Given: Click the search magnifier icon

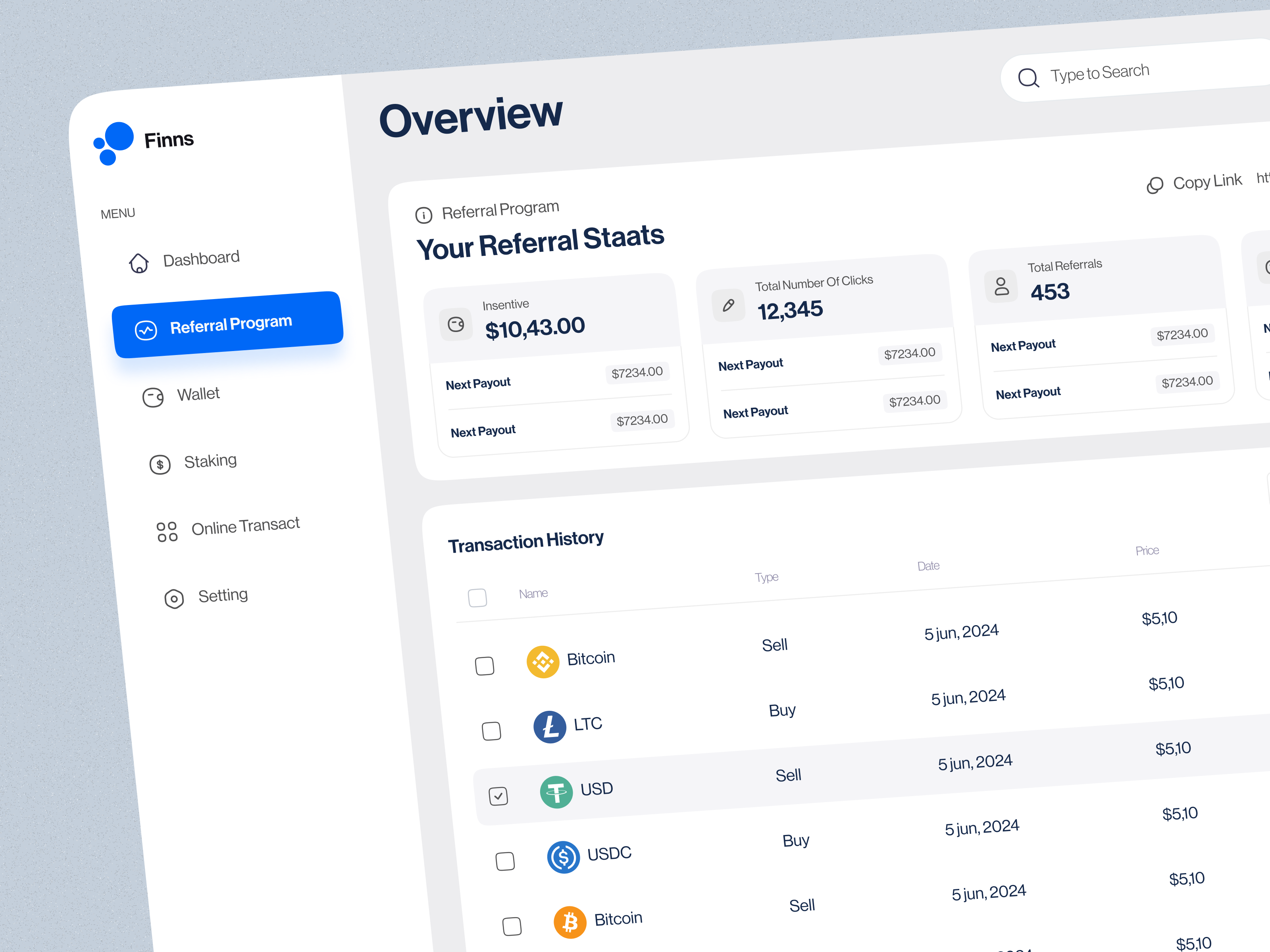Looking at the screenshot, I should pyautogui.click(x=1028, y=77).
